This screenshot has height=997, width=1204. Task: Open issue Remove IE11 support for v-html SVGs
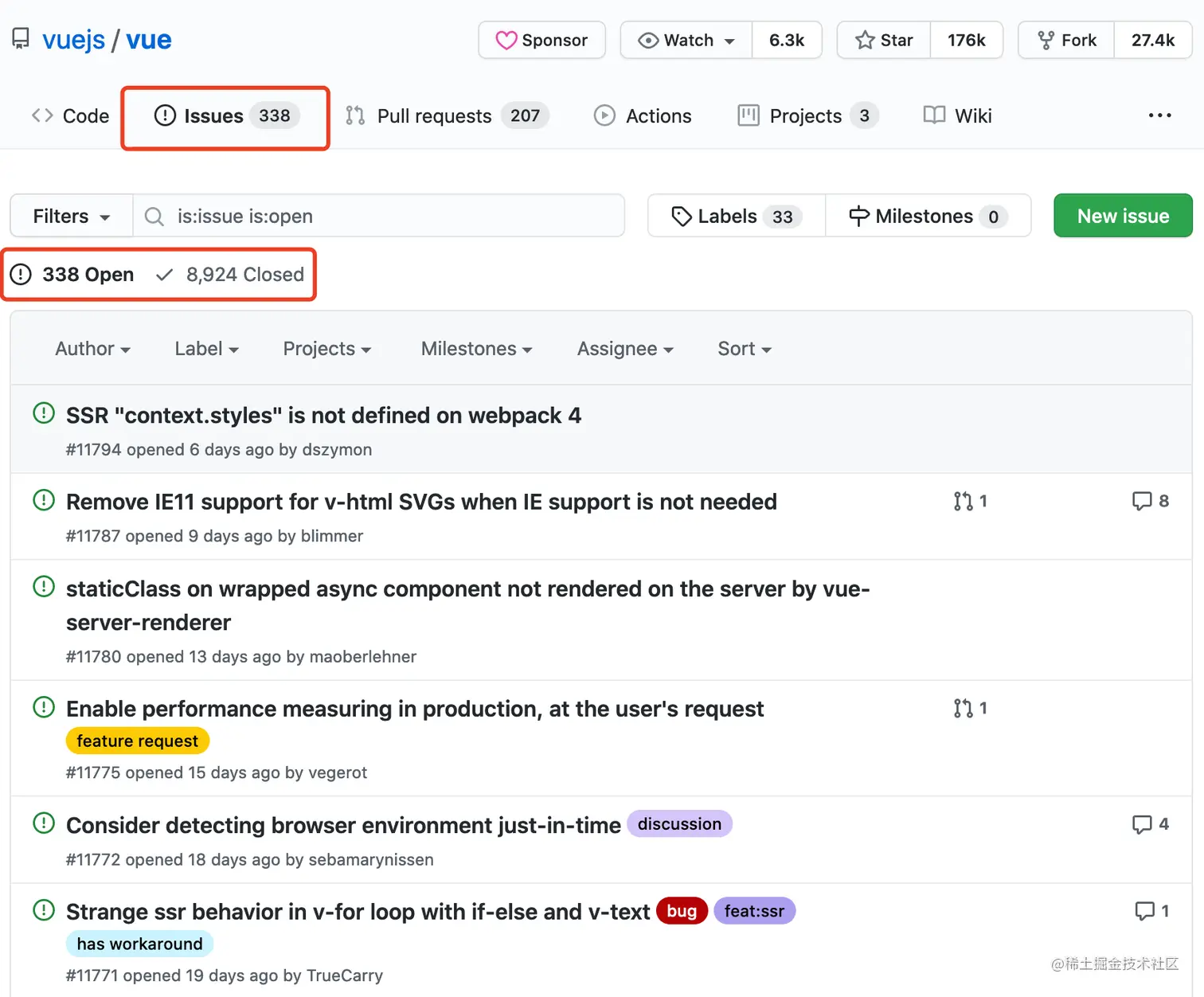[421, 502]
